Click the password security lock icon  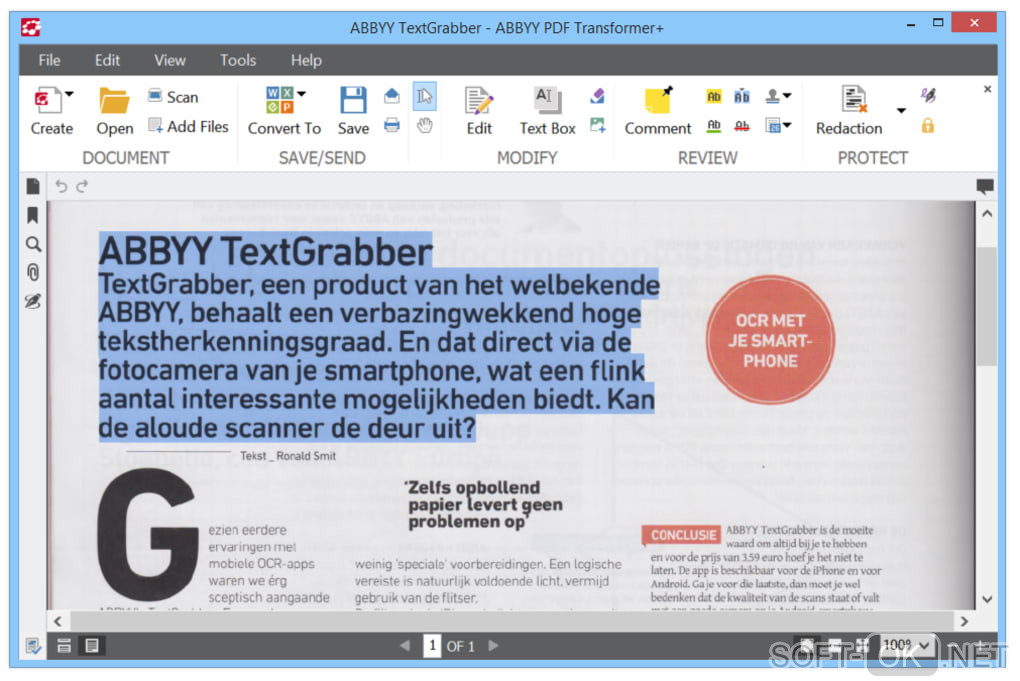pyautogui.click(x=928, y=126)
